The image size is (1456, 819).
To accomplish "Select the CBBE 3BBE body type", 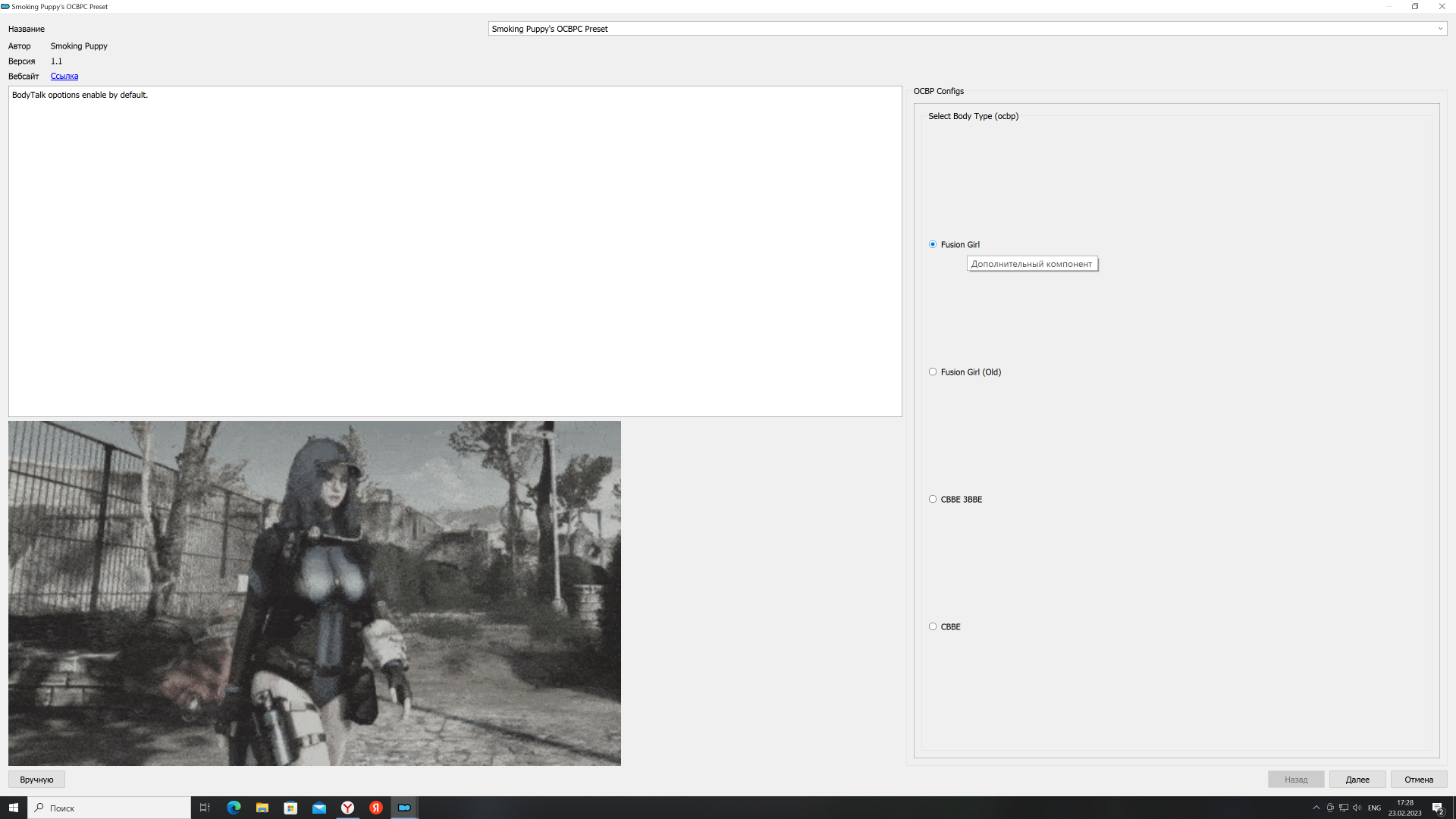I will [933, 499].
